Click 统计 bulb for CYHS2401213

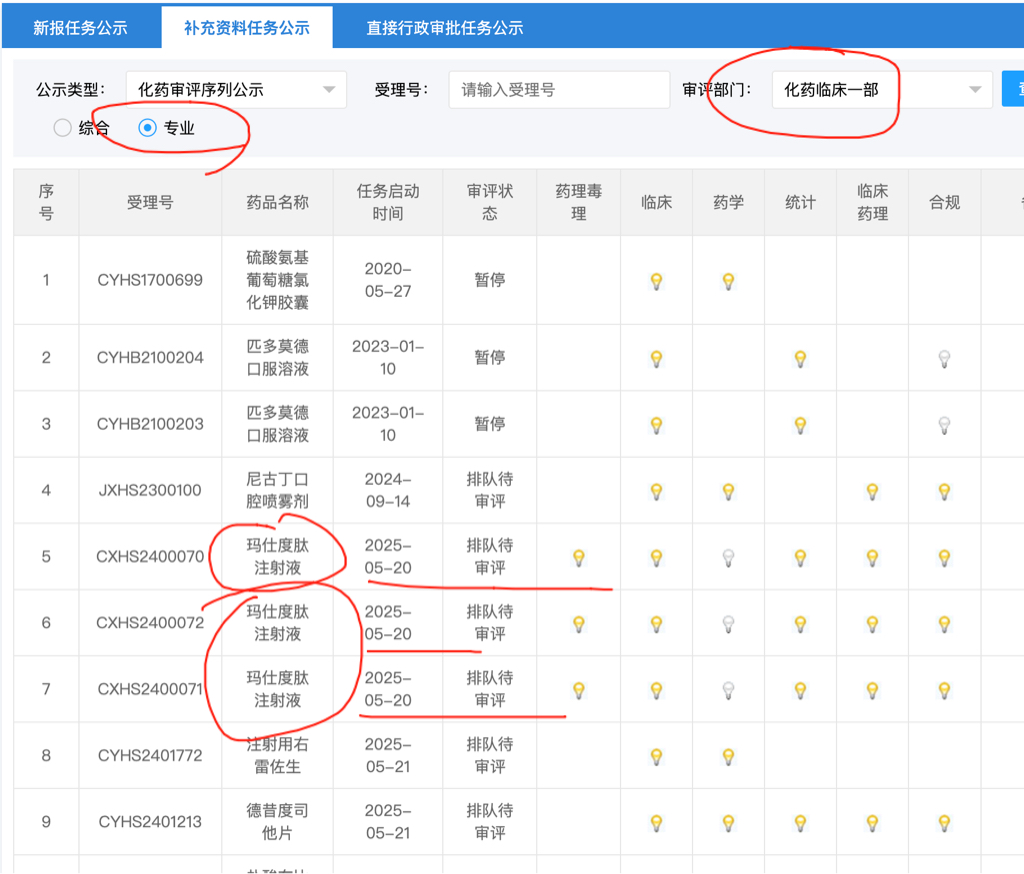[800, 823]
